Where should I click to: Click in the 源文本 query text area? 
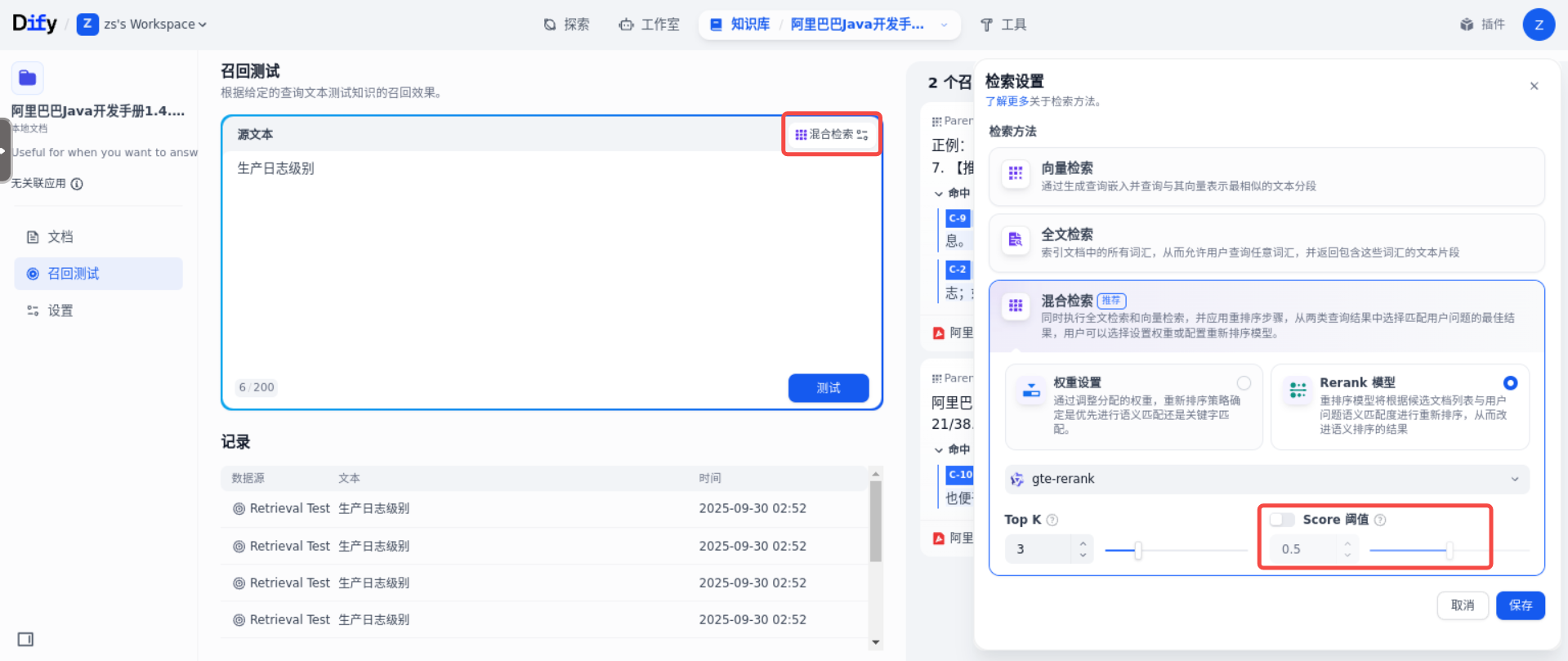552,261
